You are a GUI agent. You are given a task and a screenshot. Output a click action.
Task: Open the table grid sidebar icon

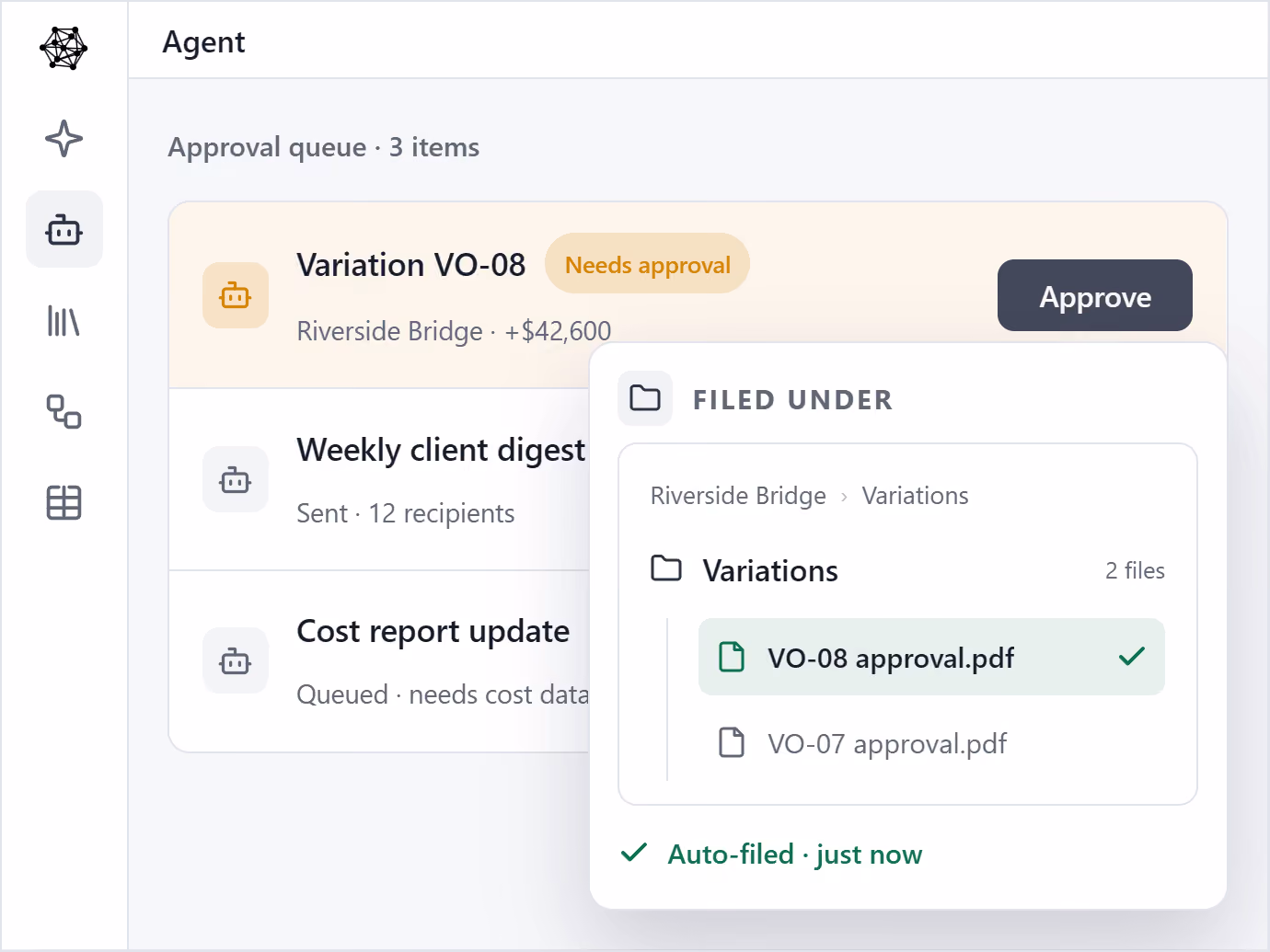tap(63, 502)
